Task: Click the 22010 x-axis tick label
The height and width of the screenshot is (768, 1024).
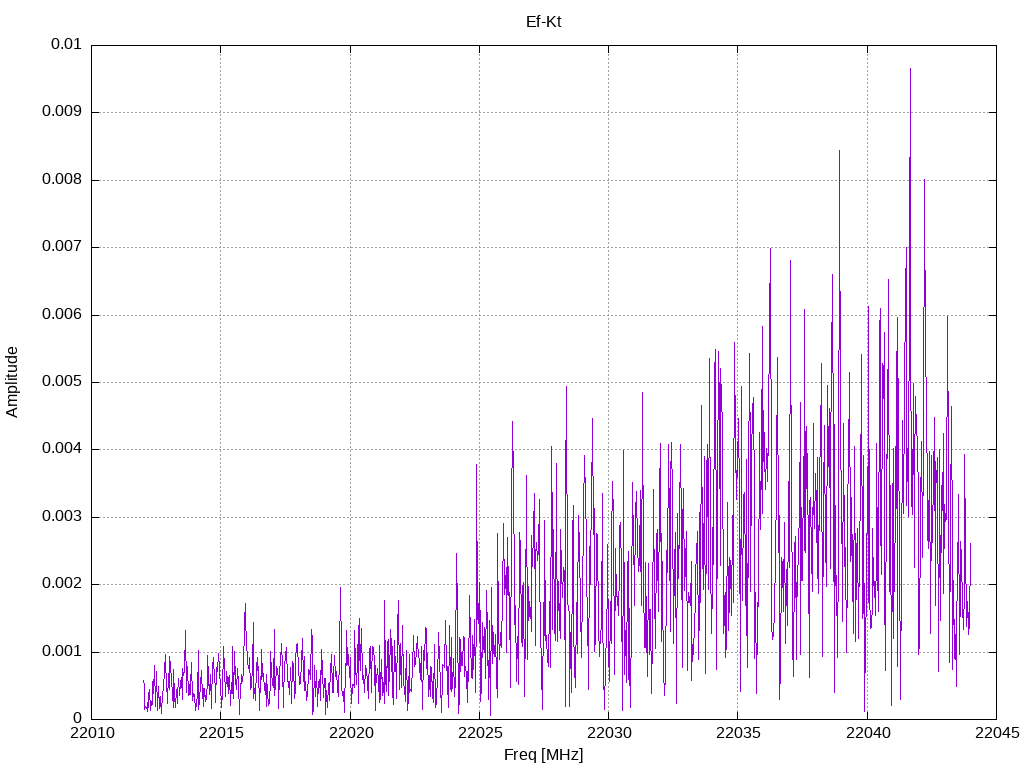Action: click(91, 734)
